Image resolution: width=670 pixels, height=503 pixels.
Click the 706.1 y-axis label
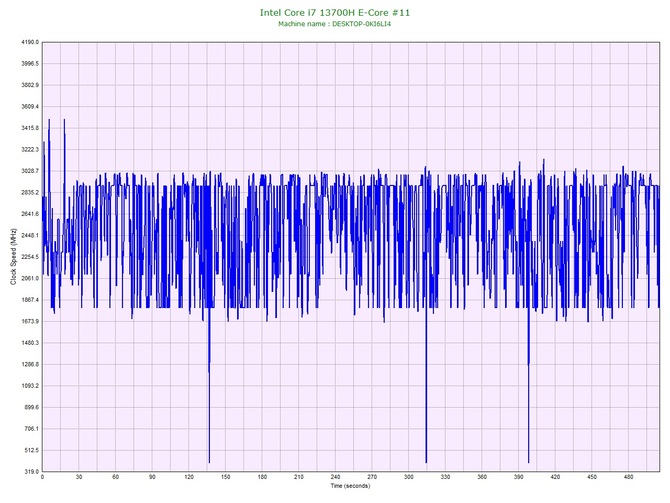(x=31, y=429)
